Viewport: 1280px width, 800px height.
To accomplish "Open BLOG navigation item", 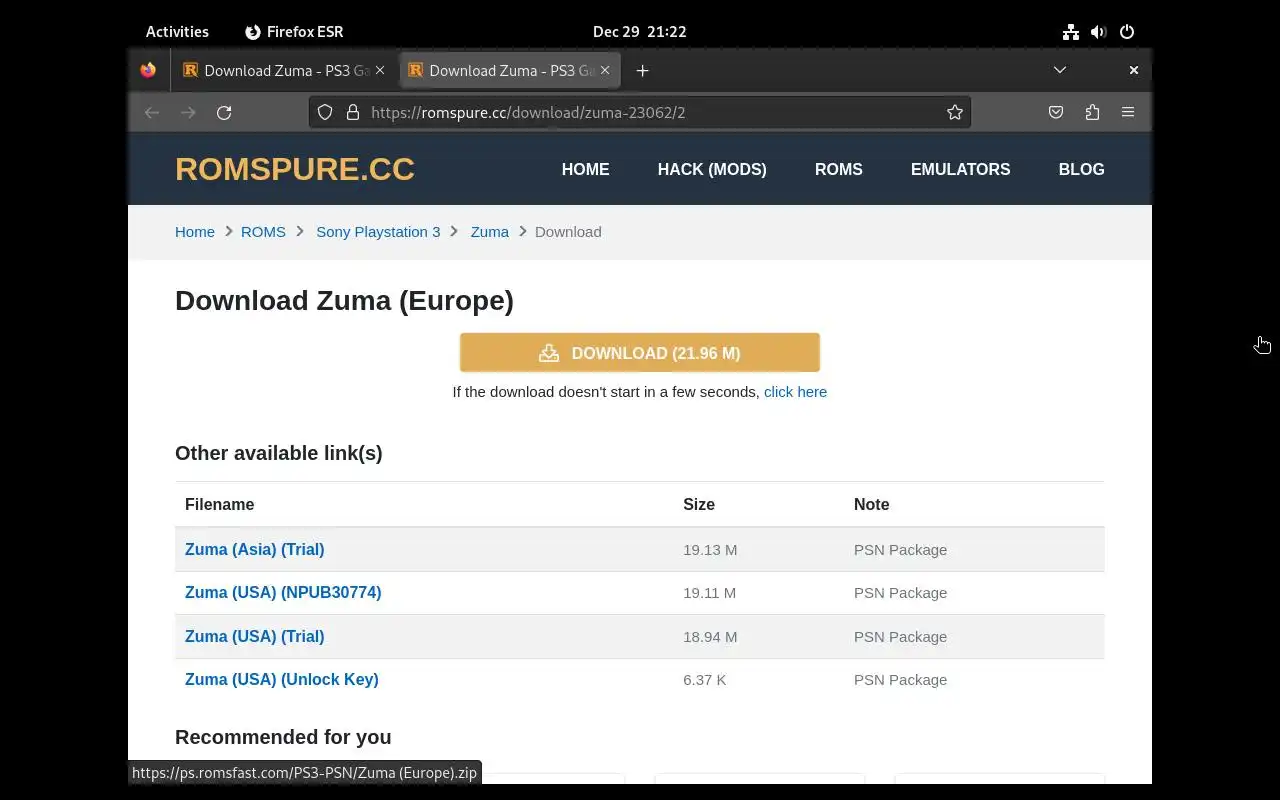I will (x=1081, y=169).
